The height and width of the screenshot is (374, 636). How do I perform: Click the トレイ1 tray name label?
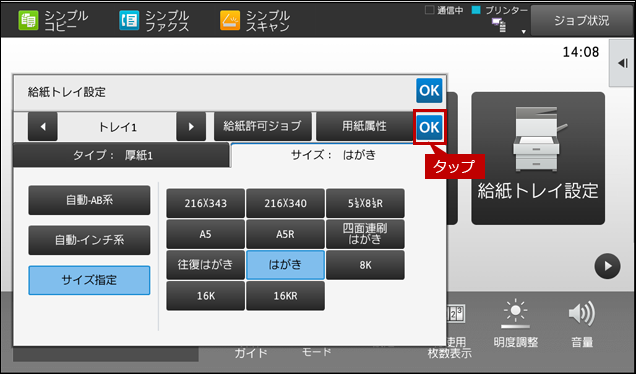[x=117, y=127]
